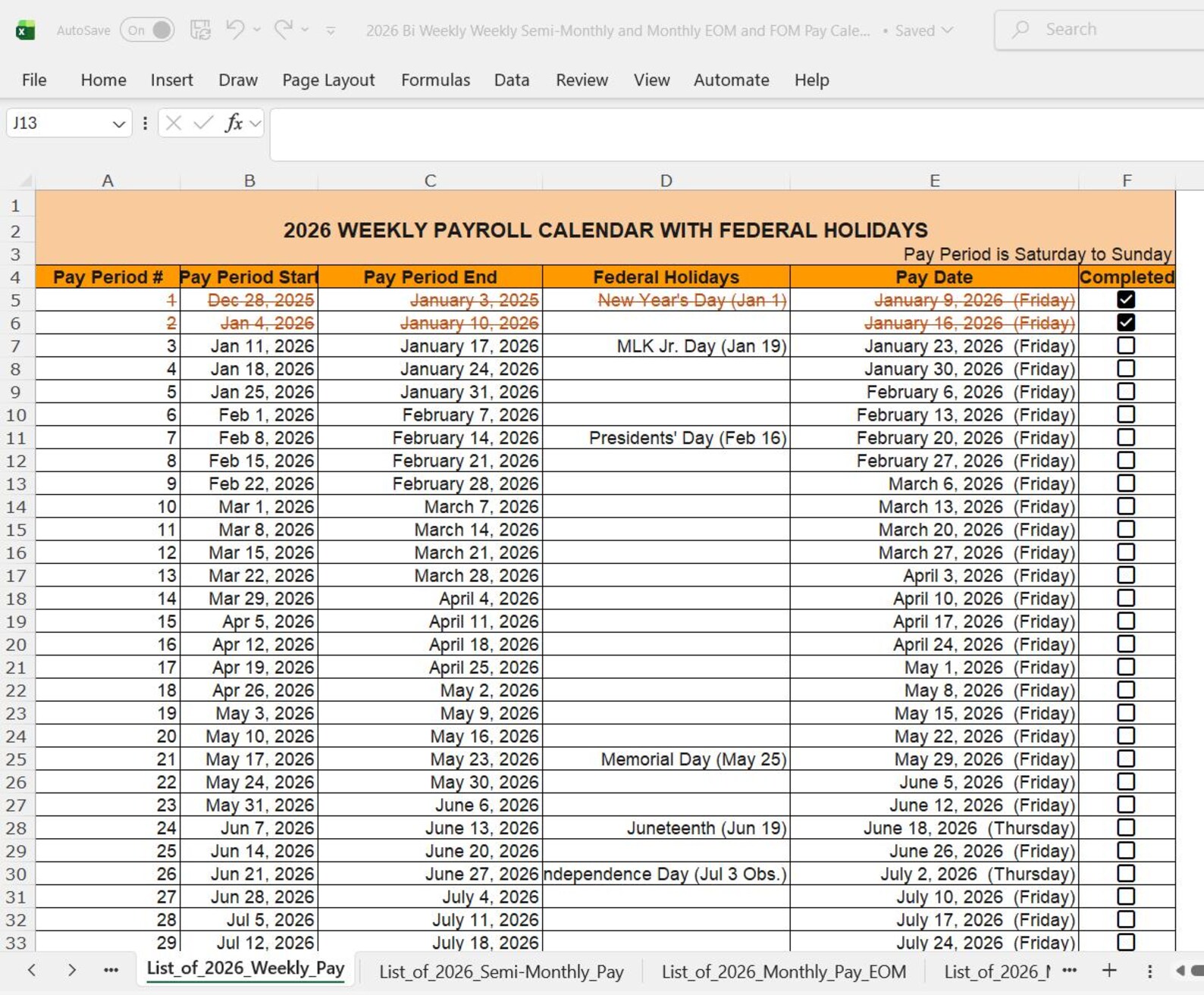Check Completed box for pay period 9
The height and width of the screenshot is (995, 1204).
pos(1126,483)
